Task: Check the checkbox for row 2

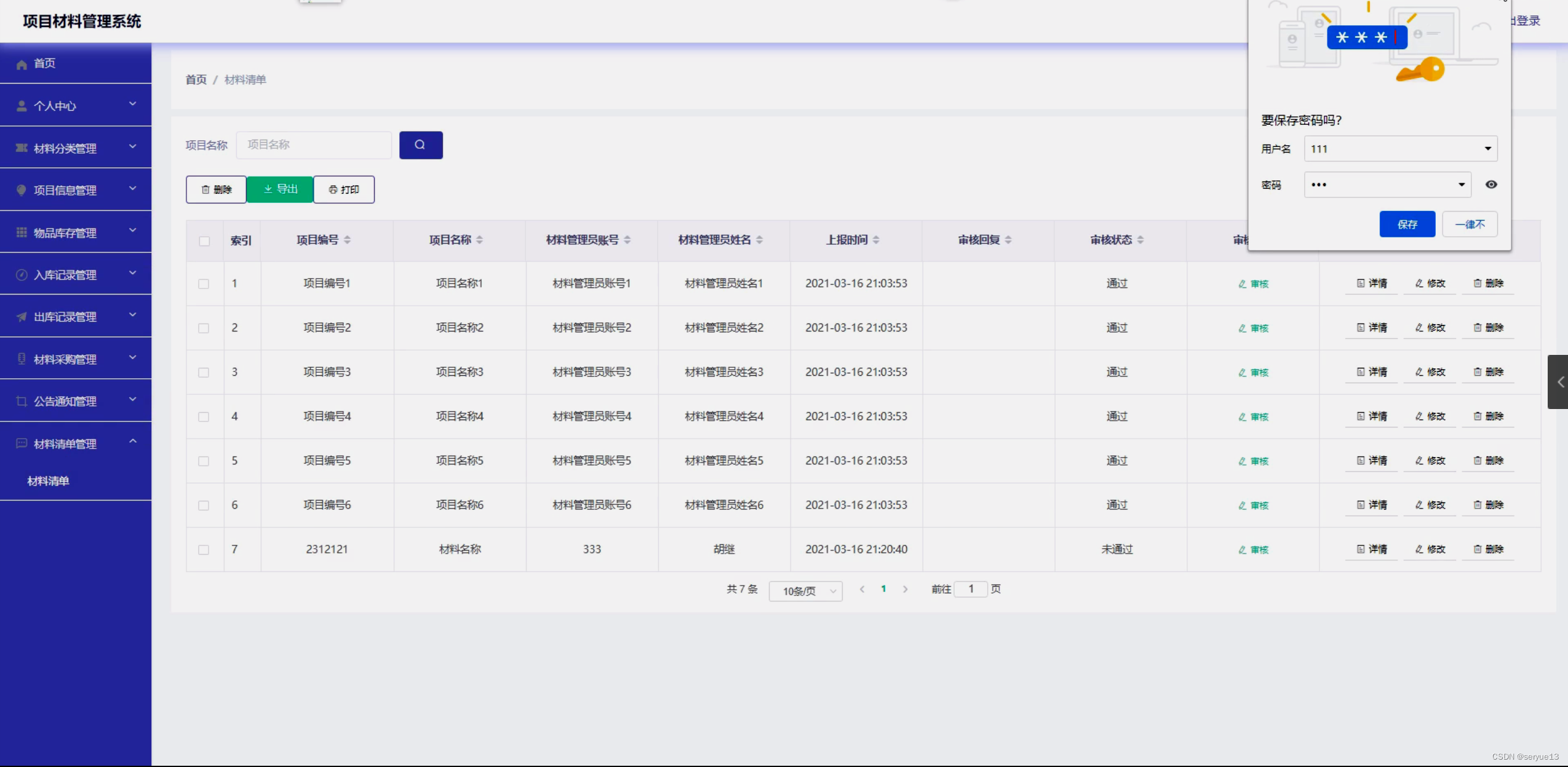Action: pyautogui.click(x=204, y=328)
